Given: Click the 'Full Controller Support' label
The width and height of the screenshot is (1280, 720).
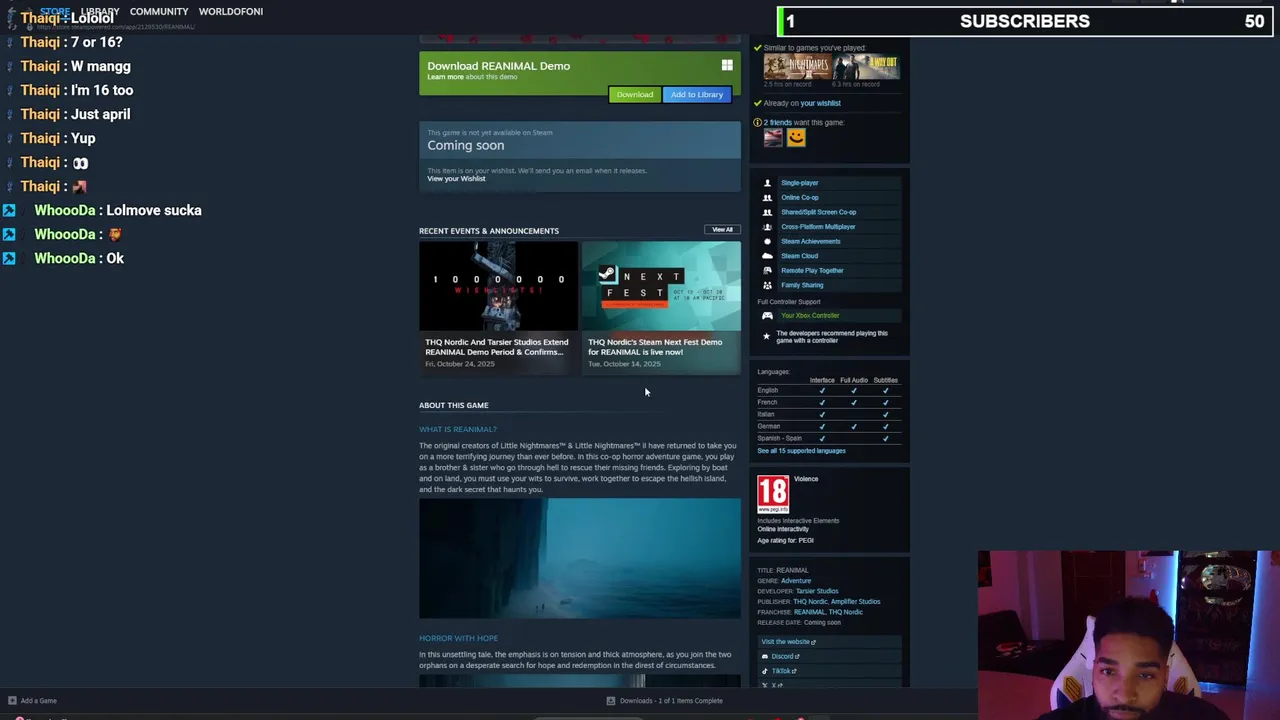Looking at the screenshot, I should 789,302.
